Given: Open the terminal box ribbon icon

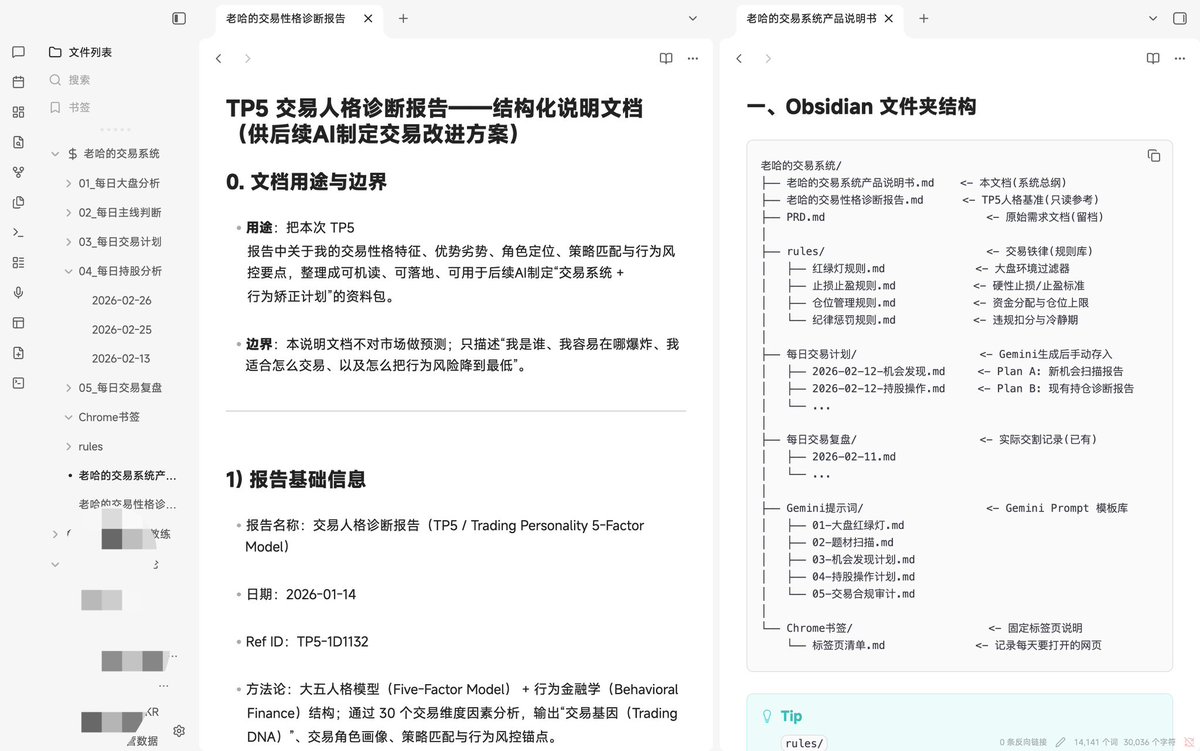Looking at the screenshot, I should pyautogui.click(x=18, y=382).
